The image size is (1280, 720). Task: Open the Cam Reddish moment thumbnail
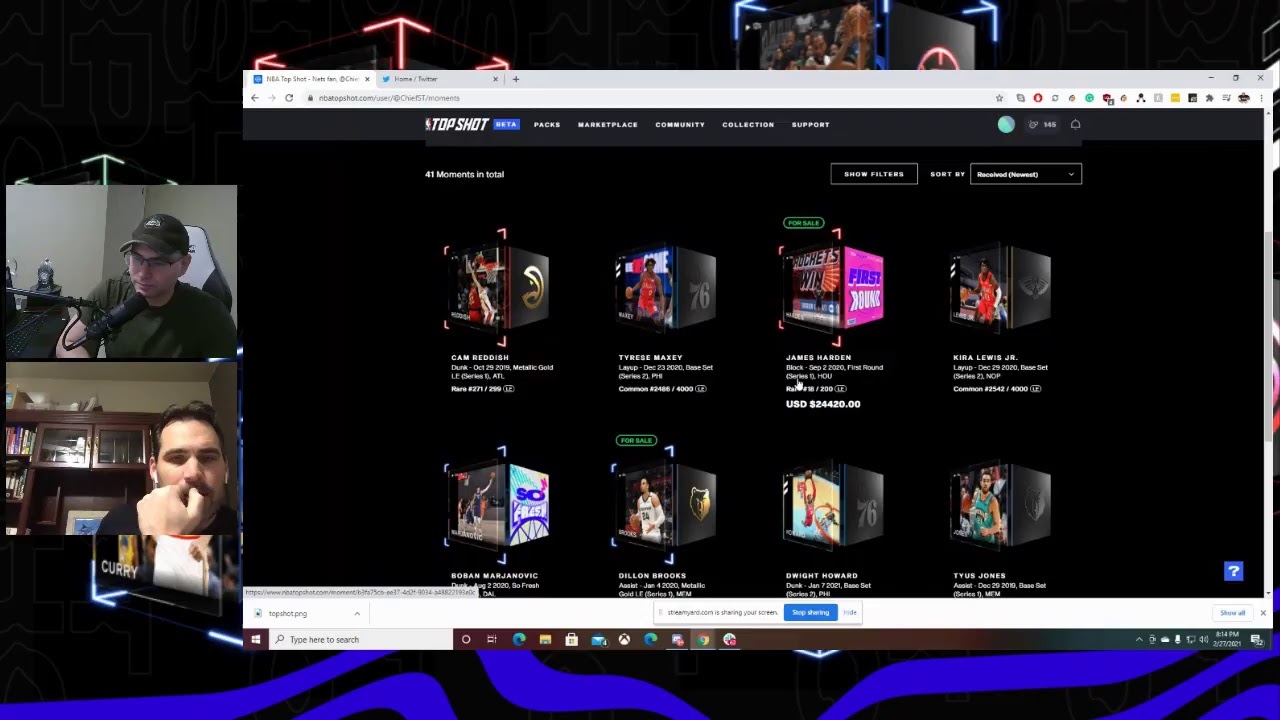[498, 288]
